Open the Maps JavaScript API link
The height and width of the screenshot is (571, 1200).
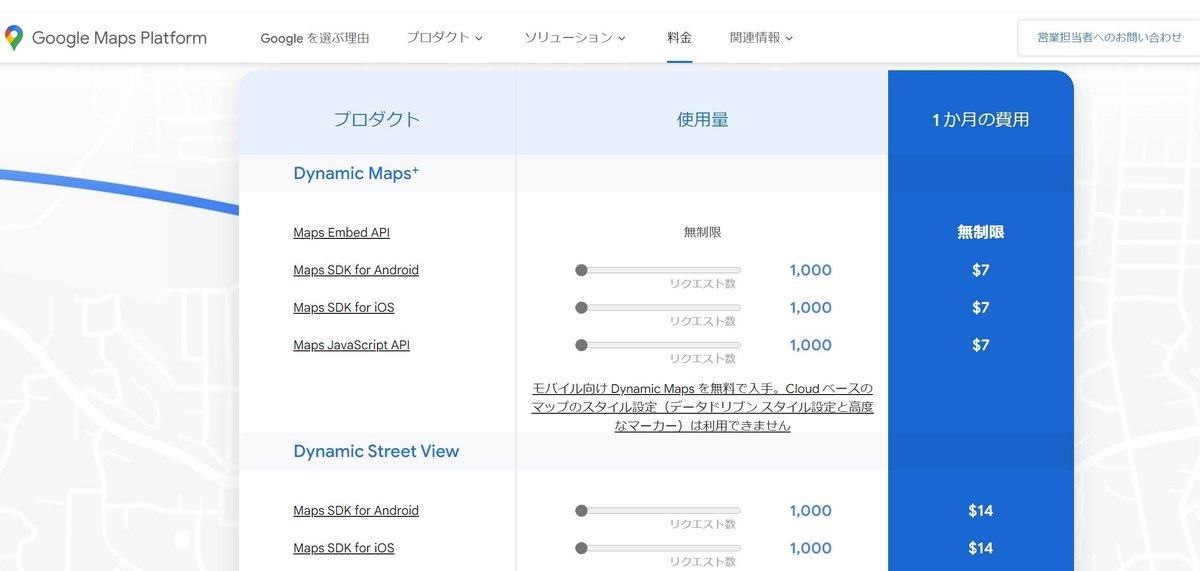(x=351, y=345)
